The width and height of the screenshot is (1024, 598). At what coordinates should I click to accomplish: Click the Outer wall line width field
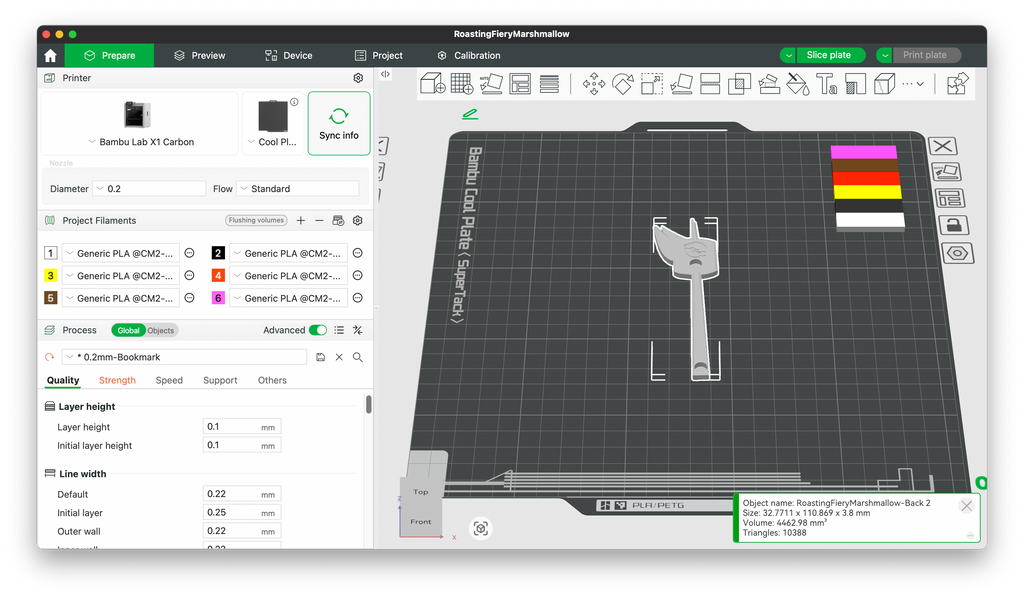coord(242,531)
